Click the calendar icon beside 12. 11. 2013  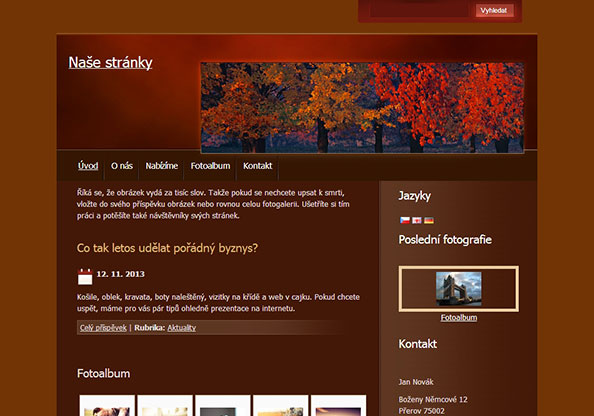[x=85, y=277]
